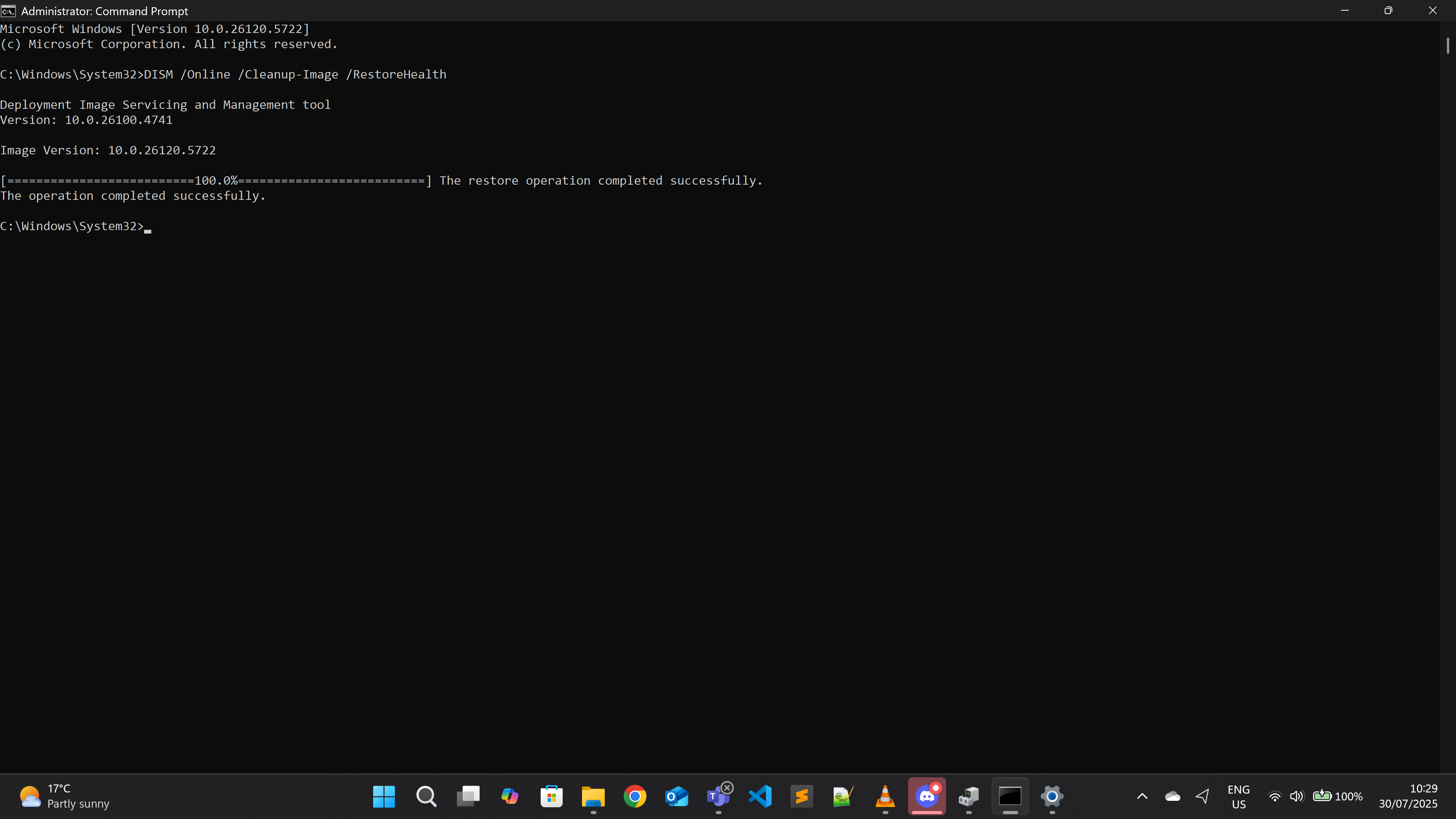Open the clock and date 10:29 panel

1408,796
